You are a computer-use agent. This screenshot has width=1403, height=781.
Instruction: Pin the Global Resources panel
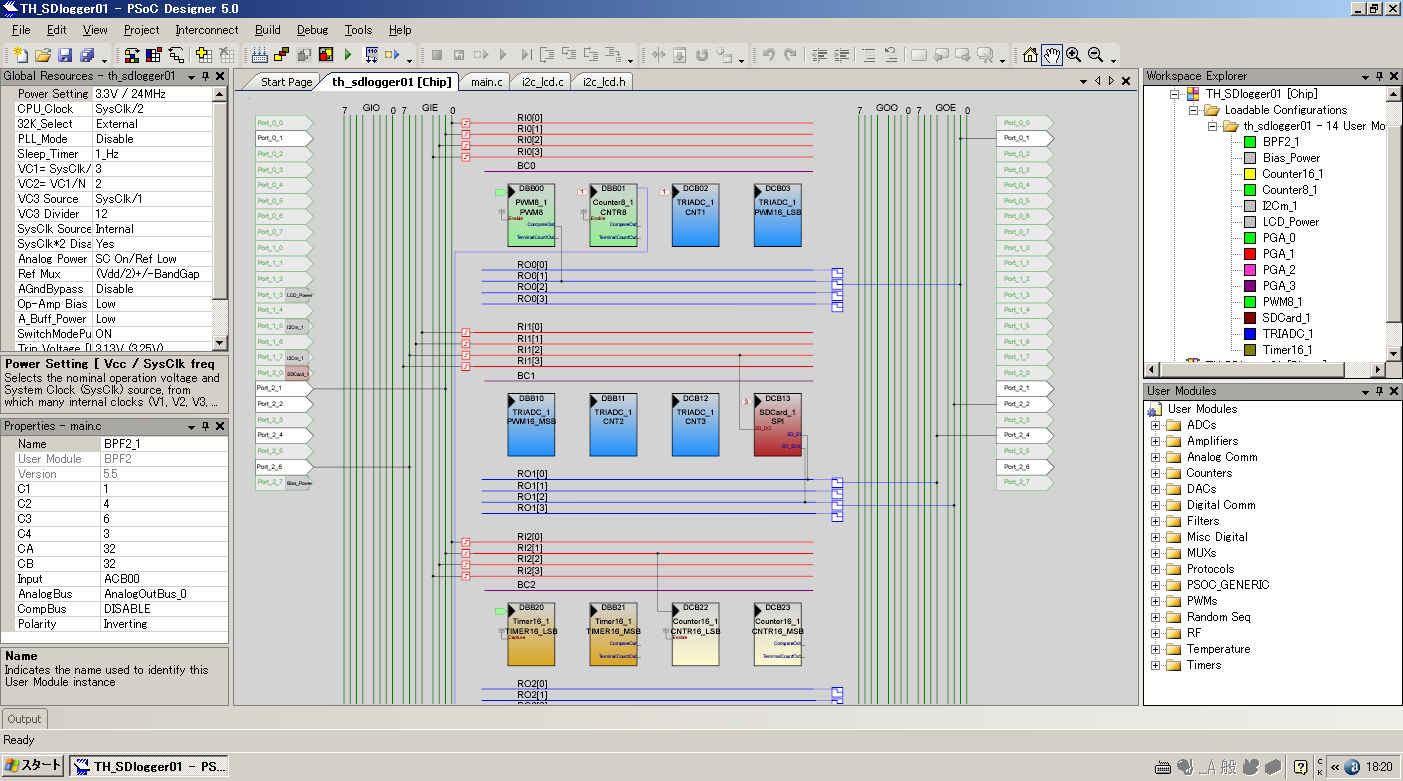click(x=205, y=76)
